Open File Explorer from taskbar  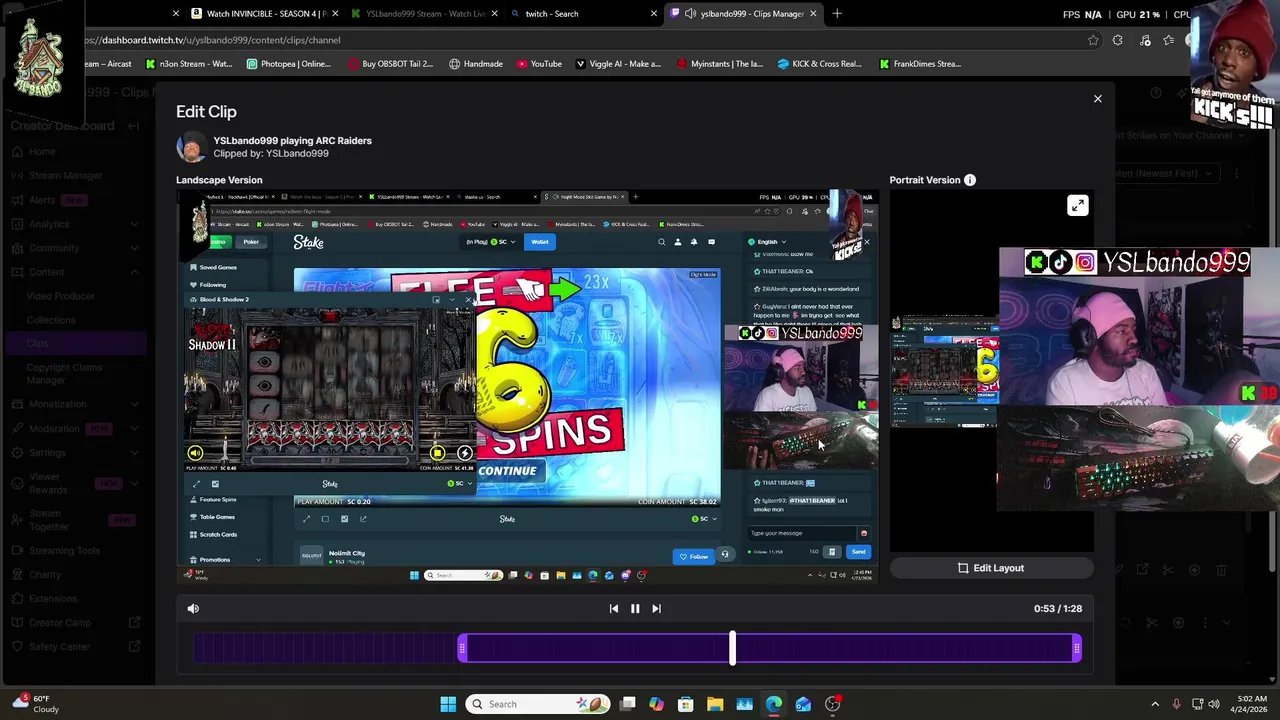pyautogui.click(x=715, y=704)
